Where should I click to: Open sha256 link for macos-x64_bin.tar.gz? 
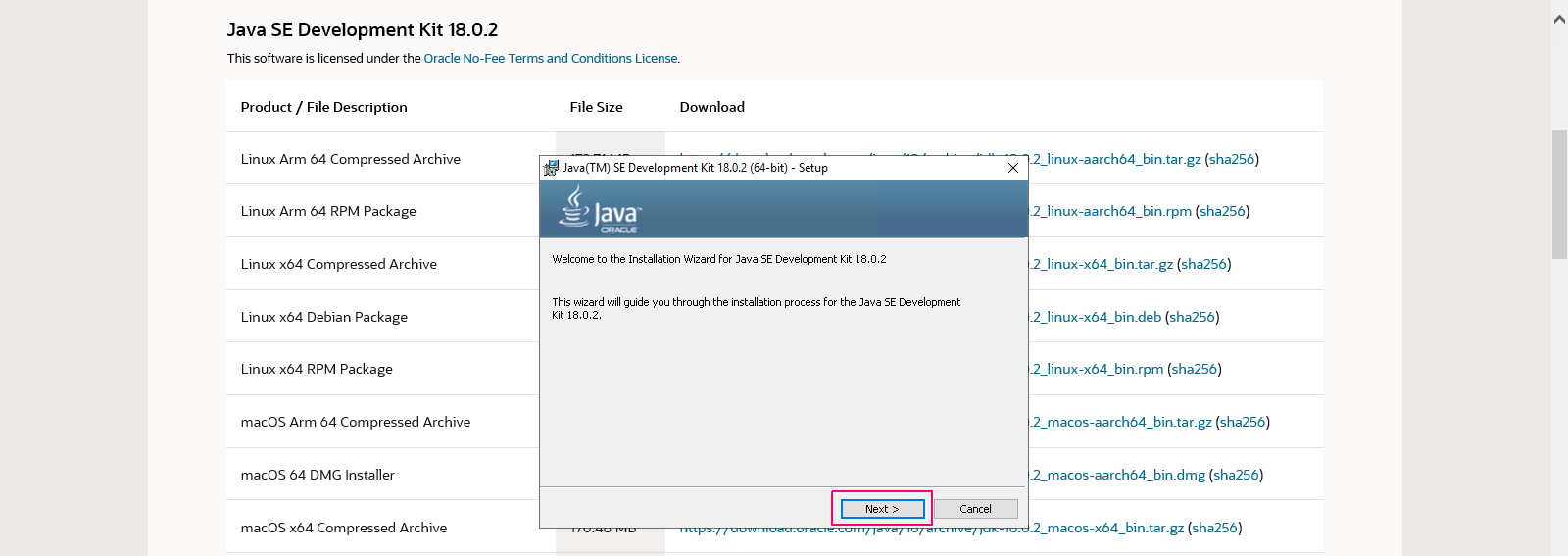pyautogui.click(x=1215, y=528)
